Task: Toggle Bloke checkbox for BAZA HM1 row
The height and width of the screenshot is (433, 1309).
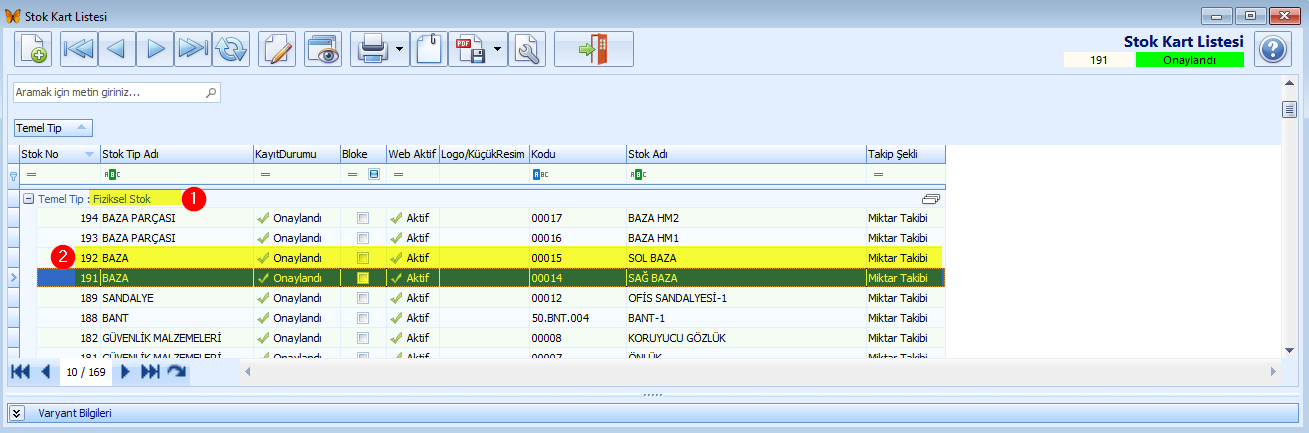Action: coord(363,237)
